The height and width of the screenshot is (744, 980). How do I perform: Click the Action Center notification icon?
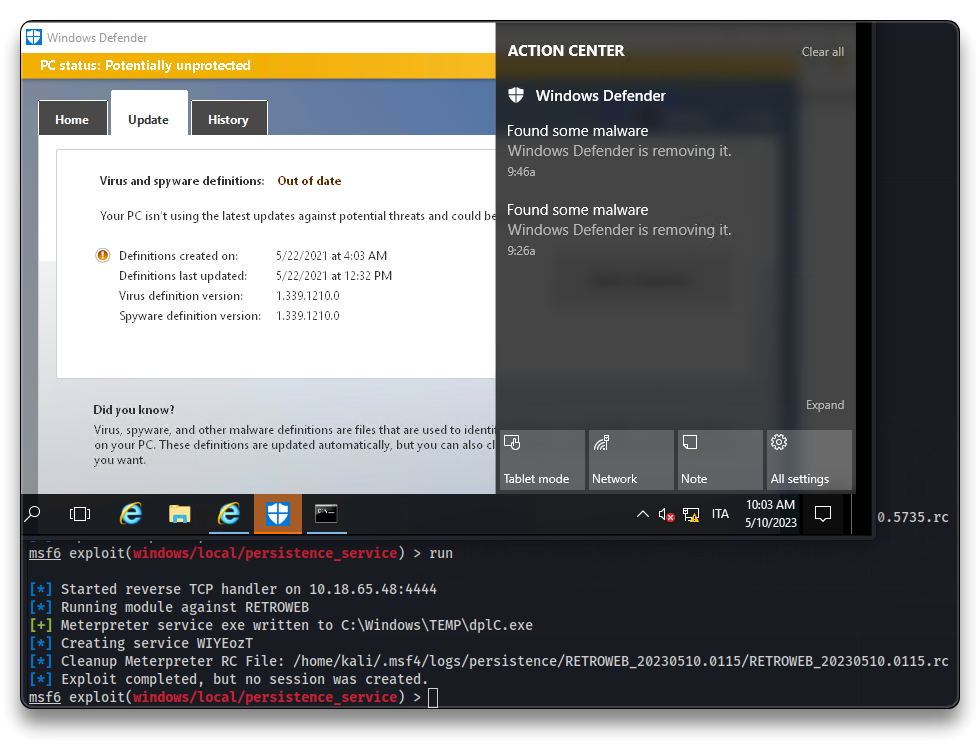point(823,514)
